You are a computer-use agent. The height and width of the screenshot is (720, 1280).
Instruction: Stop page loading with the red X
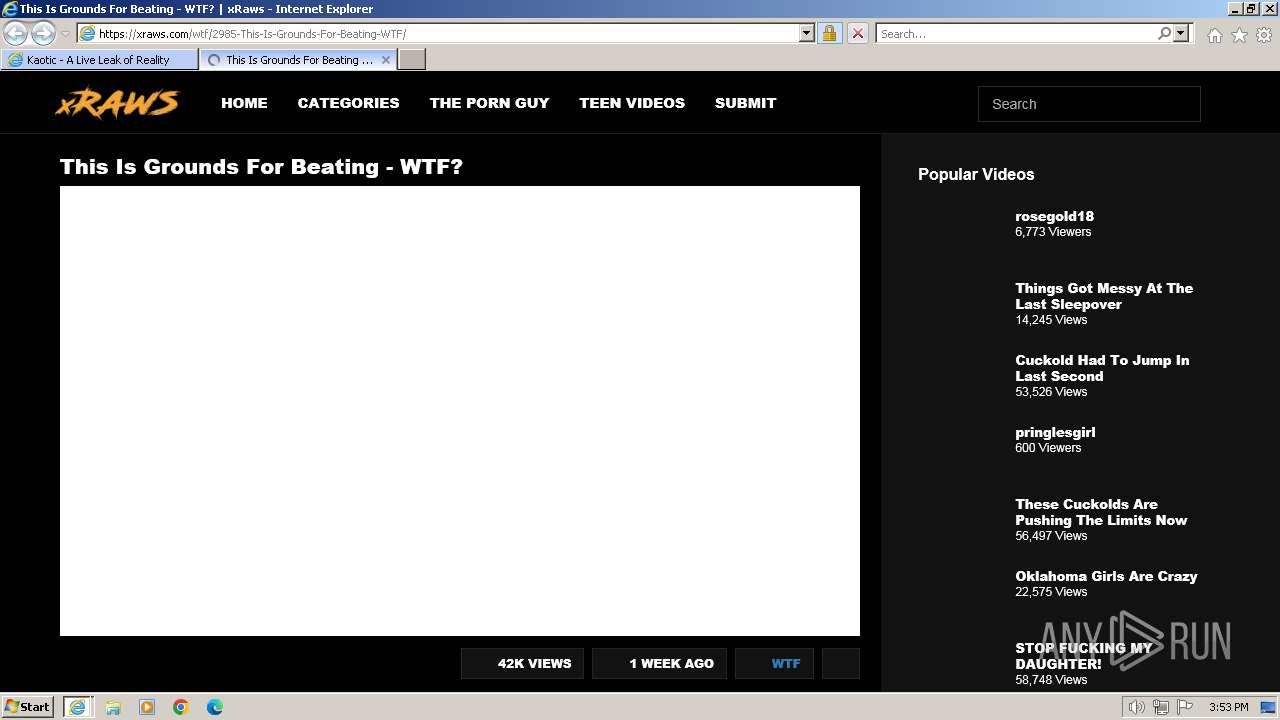tap(857, 33)
